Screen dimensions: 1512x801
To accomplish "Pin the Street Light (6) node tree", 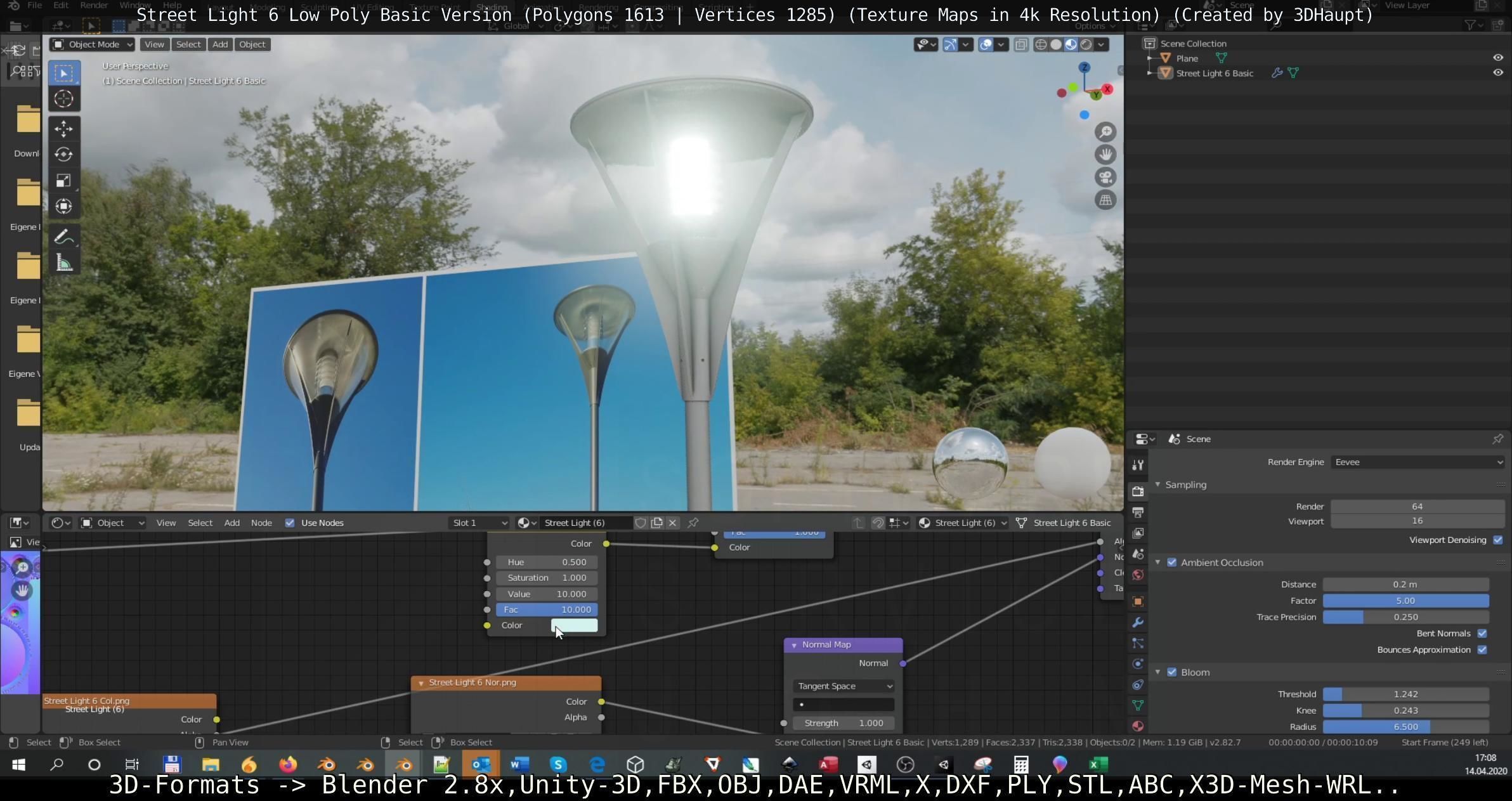I will tap(693, 523).
